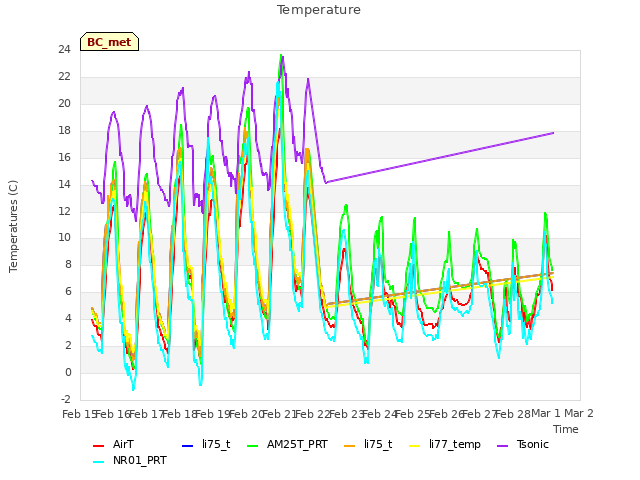Toggle the AM25T_PRT legend label
This screenshot has width=640, height=480.
(297, 444)
